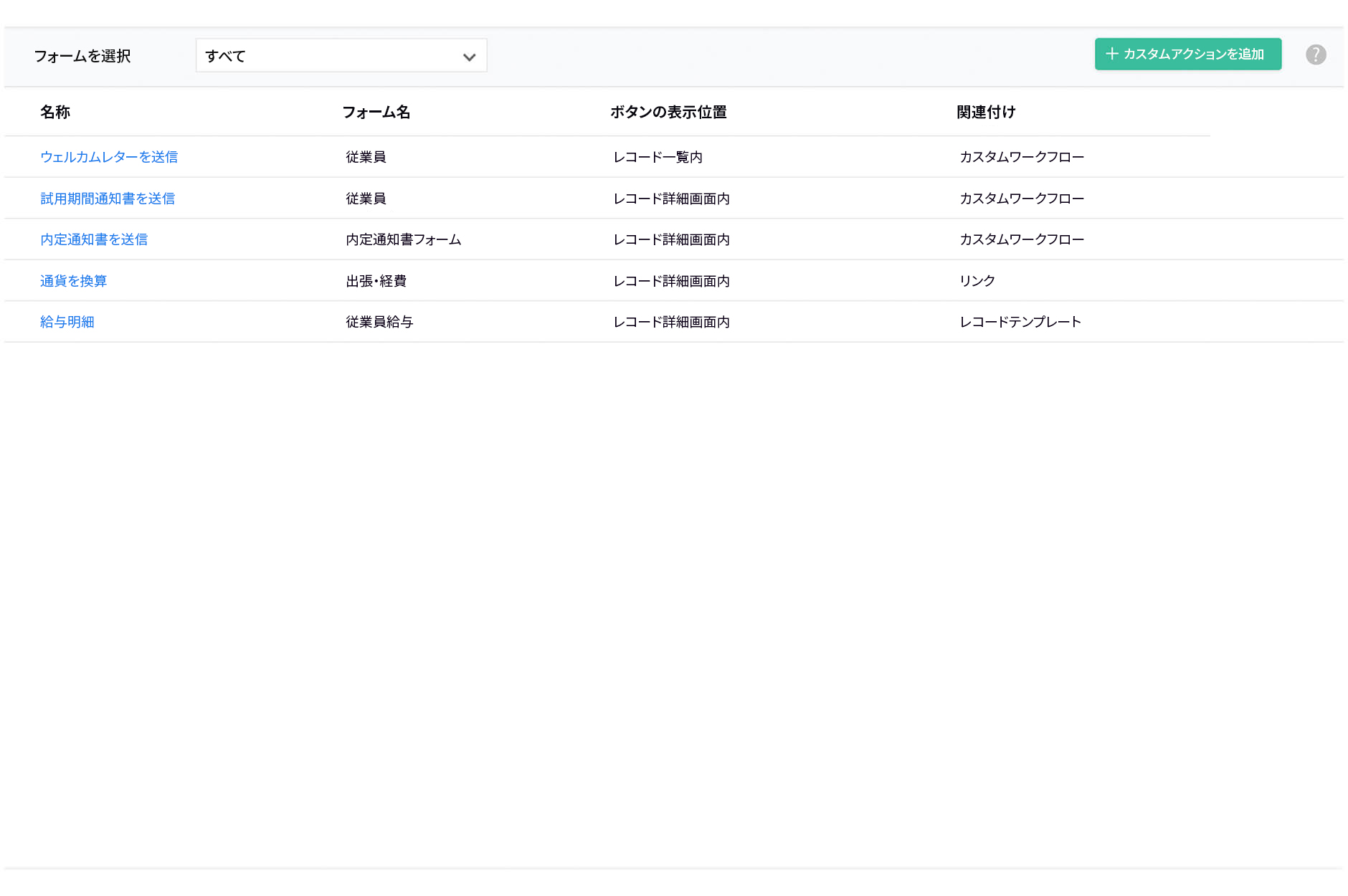Expand the すべて form filter dropdown
1348x896 pixels.
[x=341, y=55]
